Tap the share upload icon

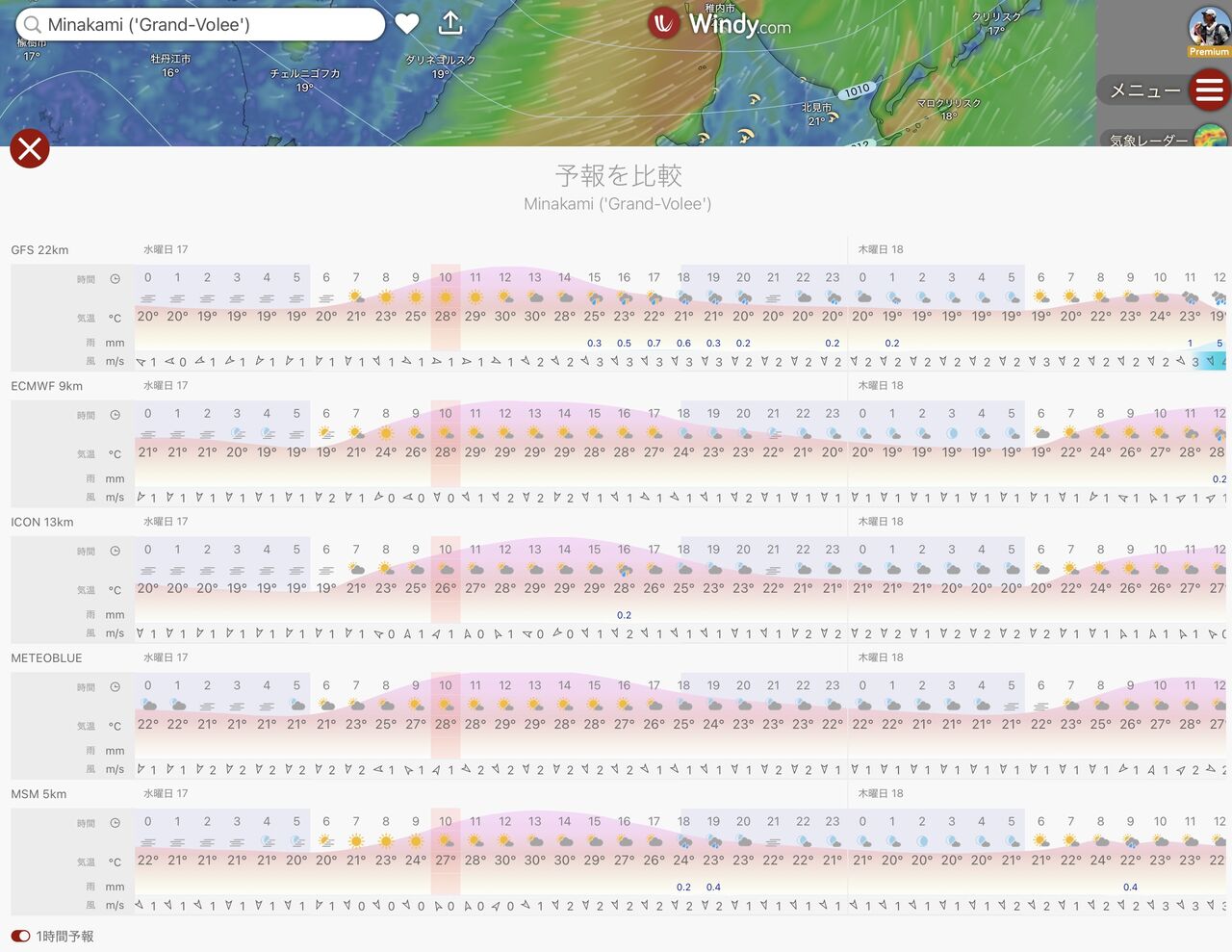pos(450,23)
